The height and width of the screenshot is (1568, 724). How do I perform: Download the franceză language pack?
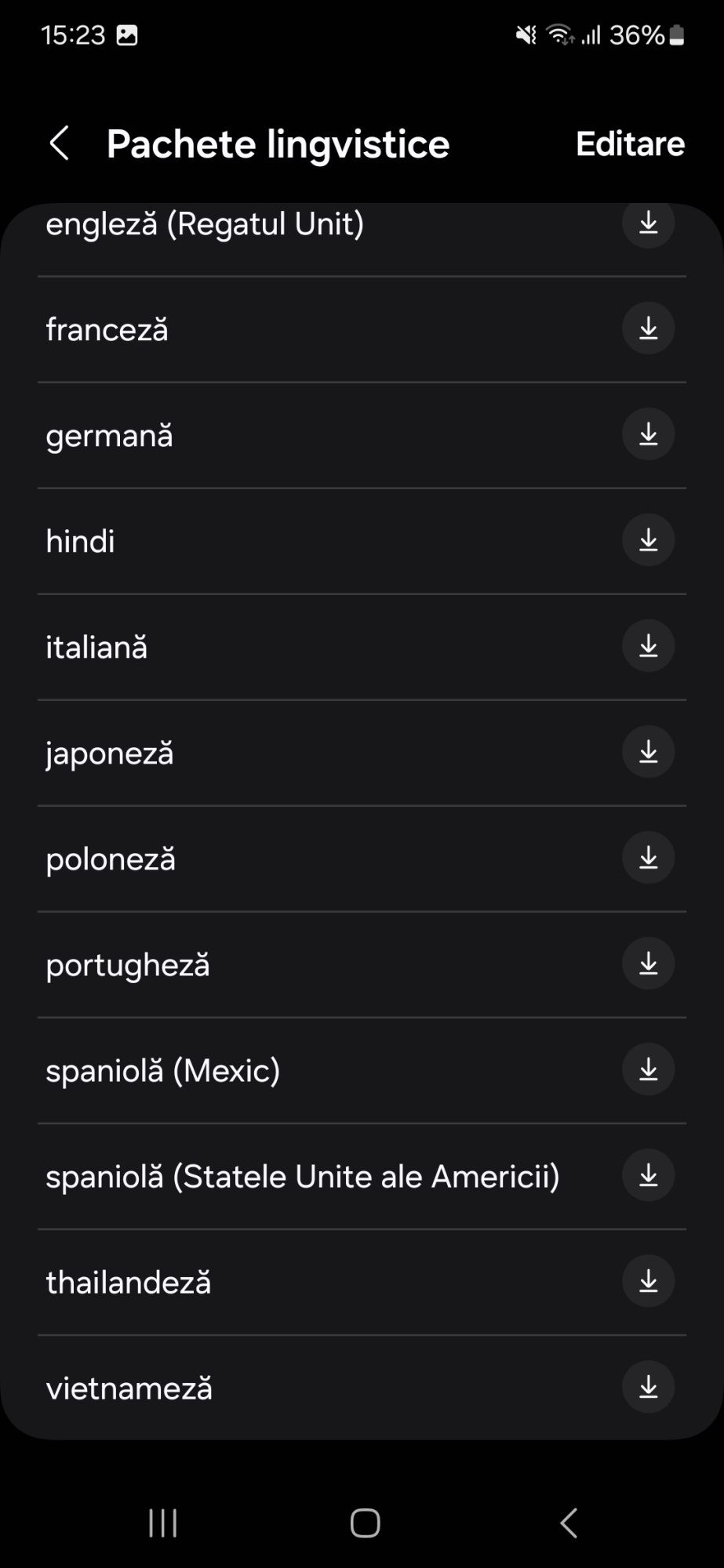[x=648, y=328]
